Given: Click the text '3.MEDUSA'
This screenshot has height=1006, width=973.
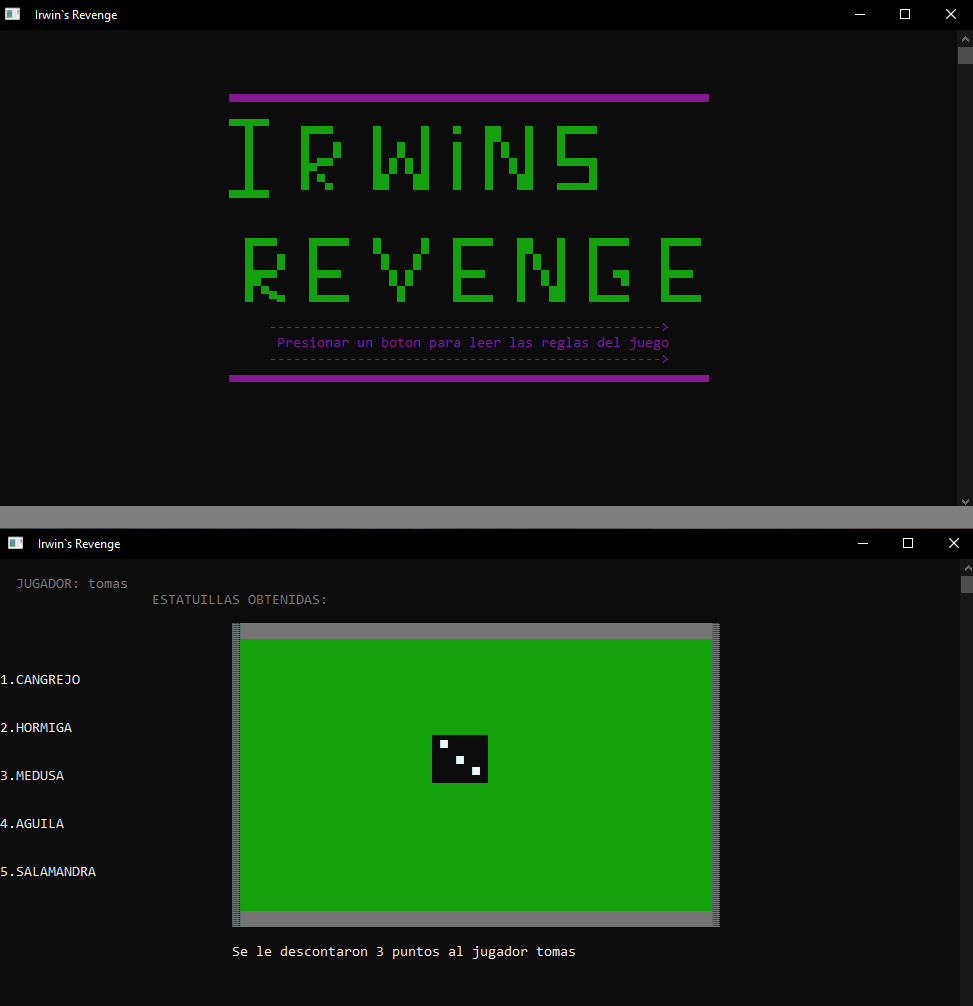Looking at the screenshot, I should (32, 776).
